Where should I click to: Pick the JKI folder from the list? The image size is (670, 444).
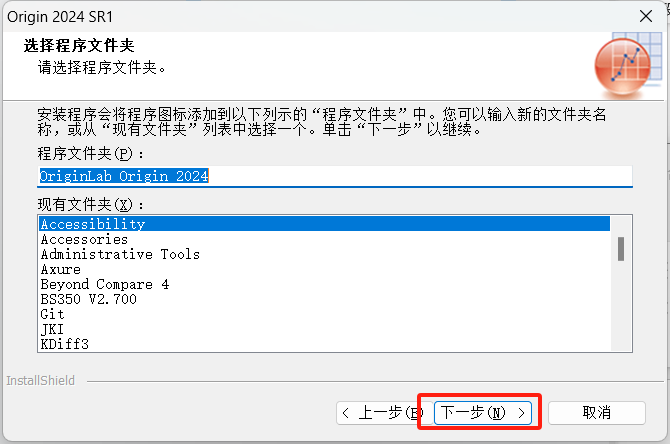click(x=324, y=329)
